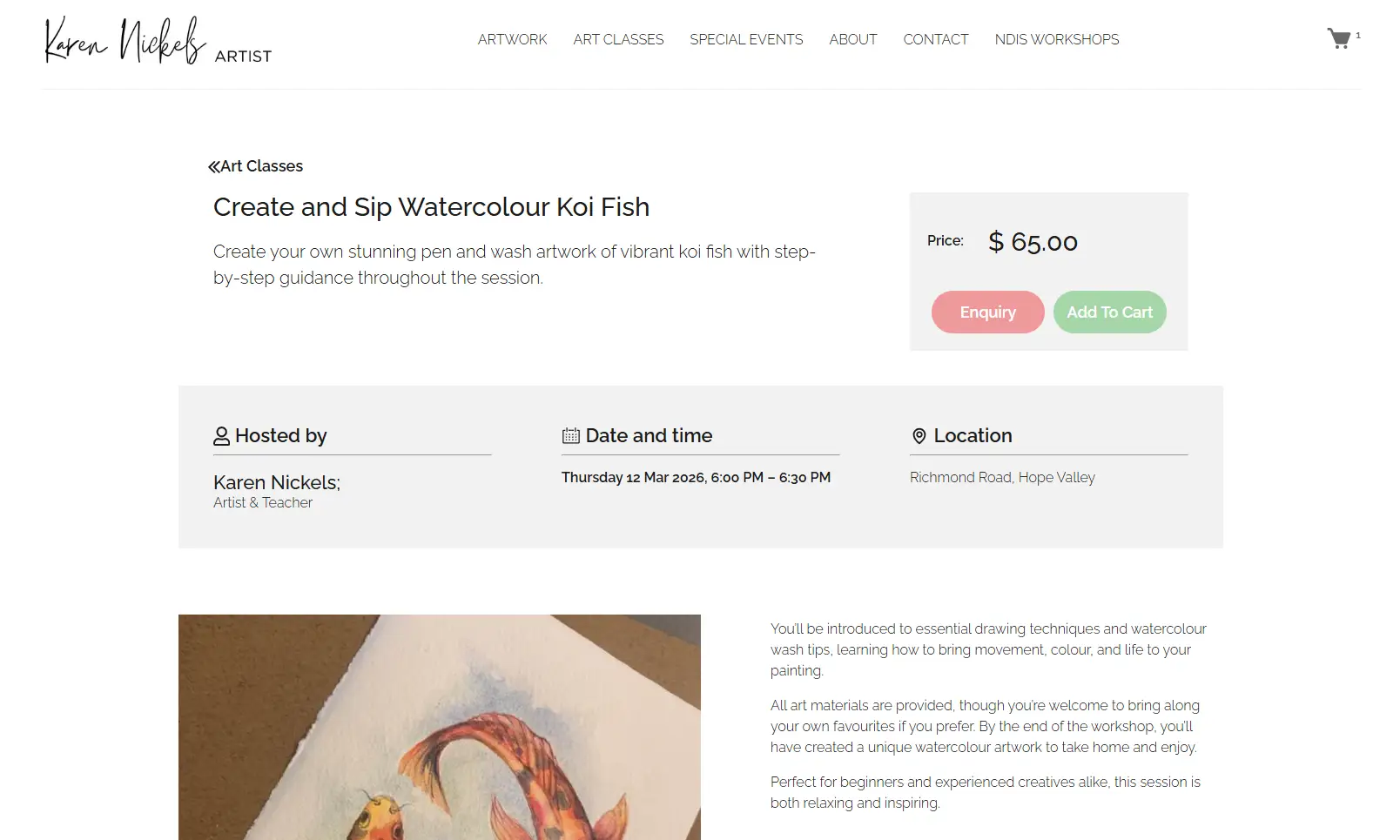Viewport: 1400px width, 840px height.
Task: Click the koi fish watercolour image
Action: pos(439,727)
